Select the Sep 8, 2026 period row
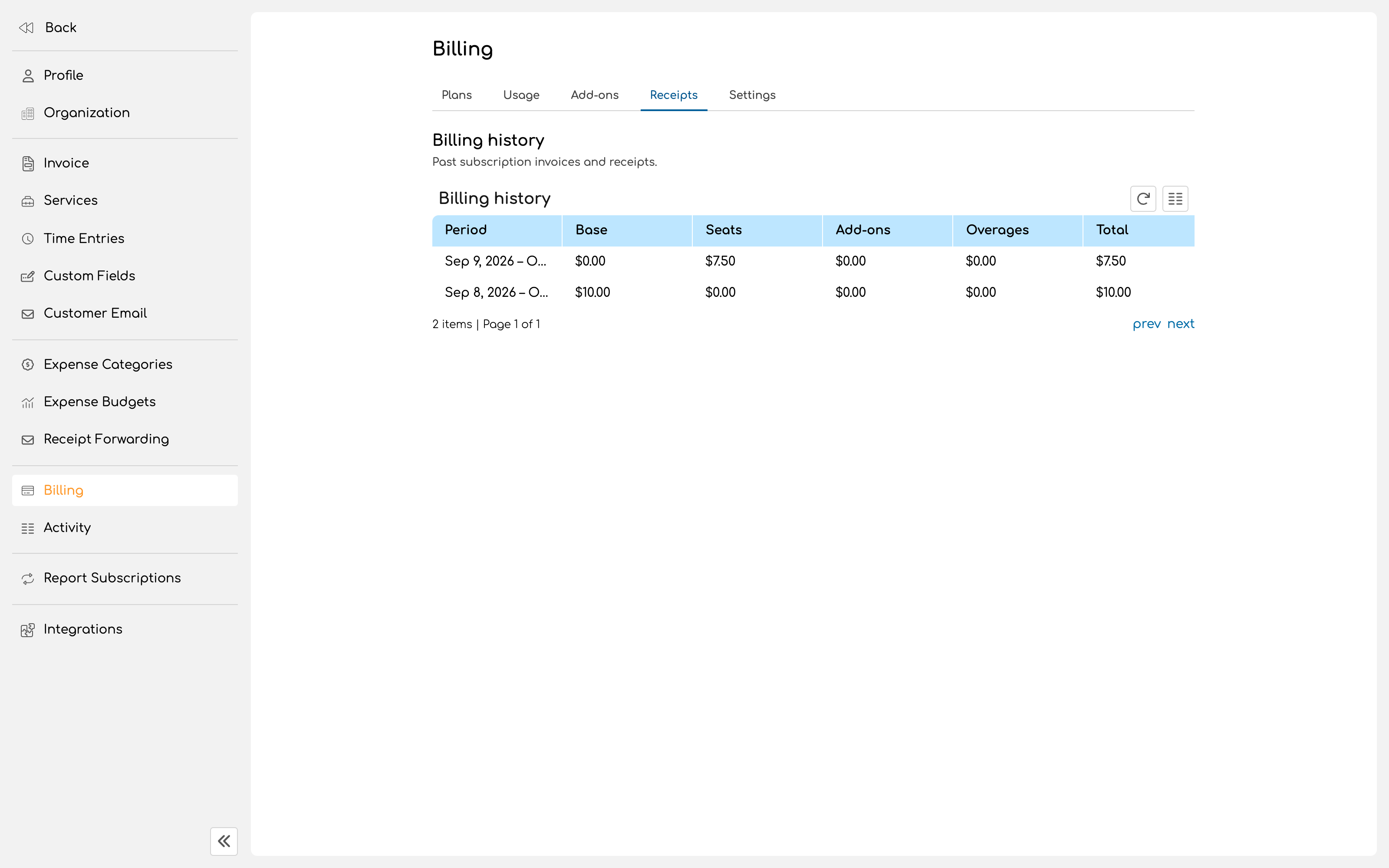 tap(813, 293)
